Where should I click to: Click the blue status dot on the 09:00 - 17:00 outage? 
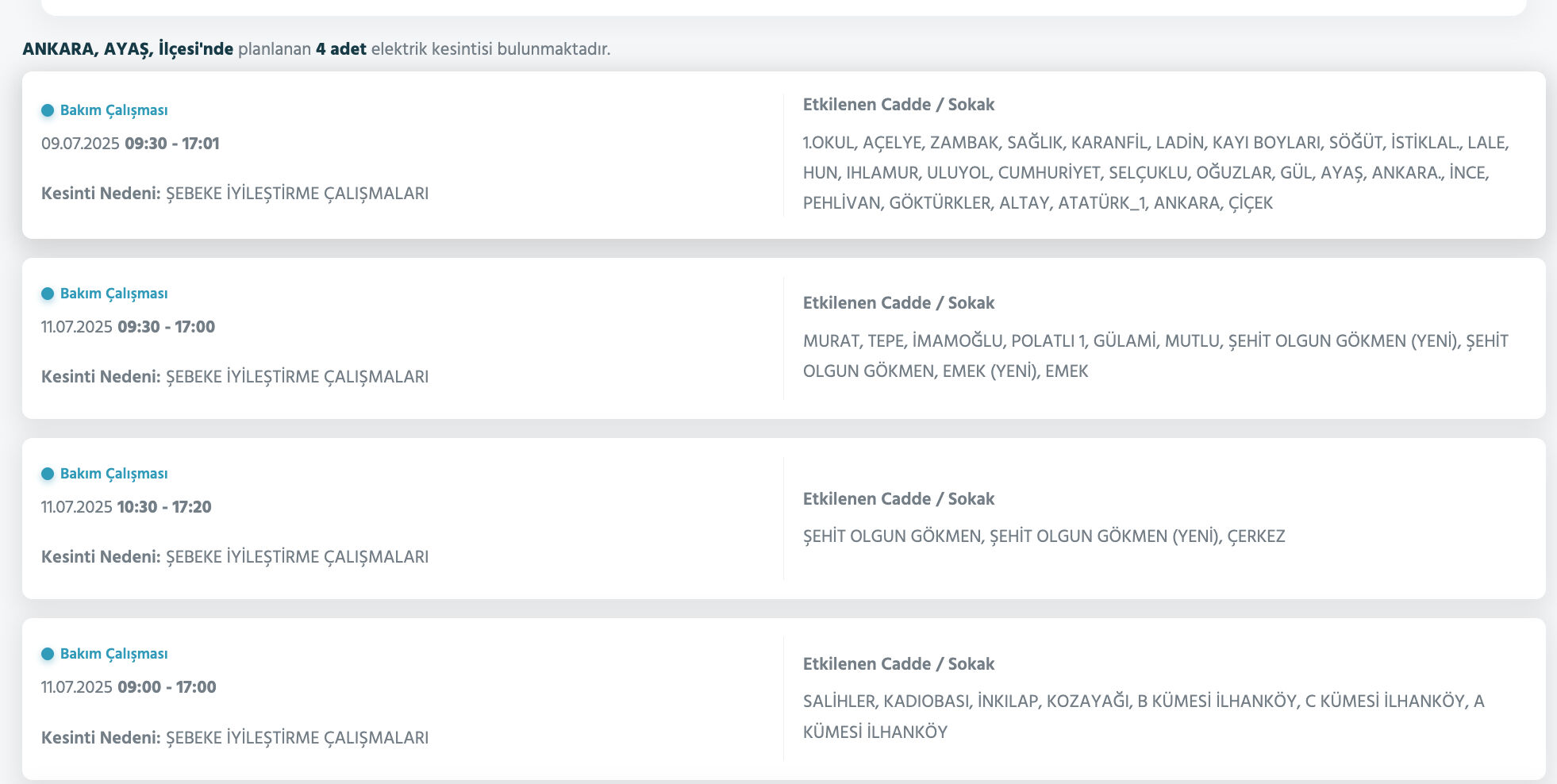coord(48,654)
